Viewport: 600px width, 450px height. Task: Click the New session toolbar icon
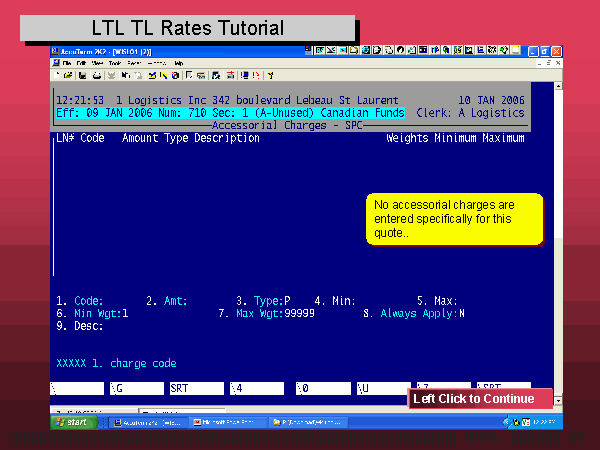(x=57, y=75)
